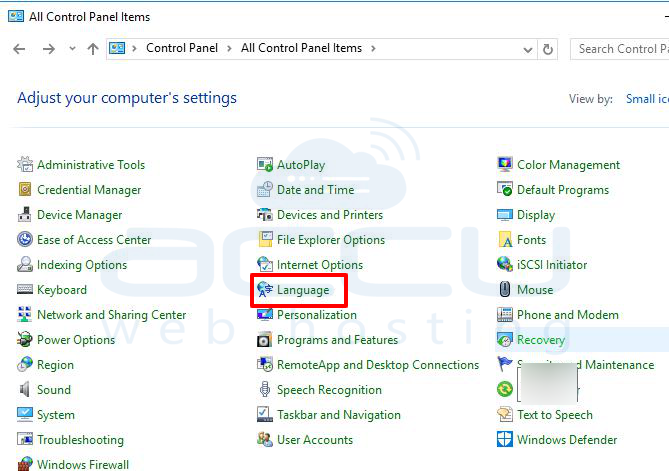Go back with the back arrow
Screen dimensions: 669x471
19,49
